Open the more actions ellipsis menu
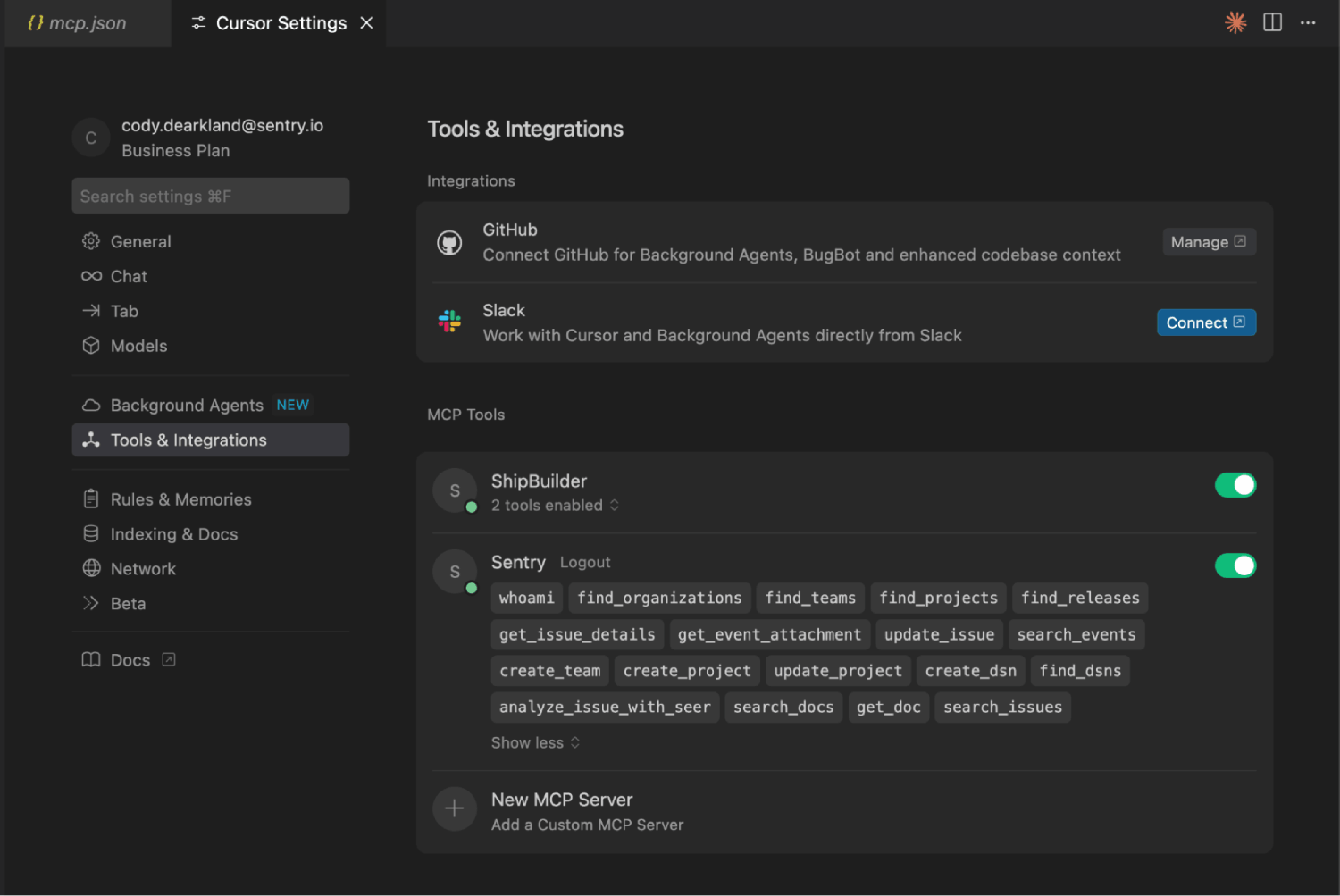Screen dimensions: 1340x896 pyautogui.click(x=1308, y=22)
